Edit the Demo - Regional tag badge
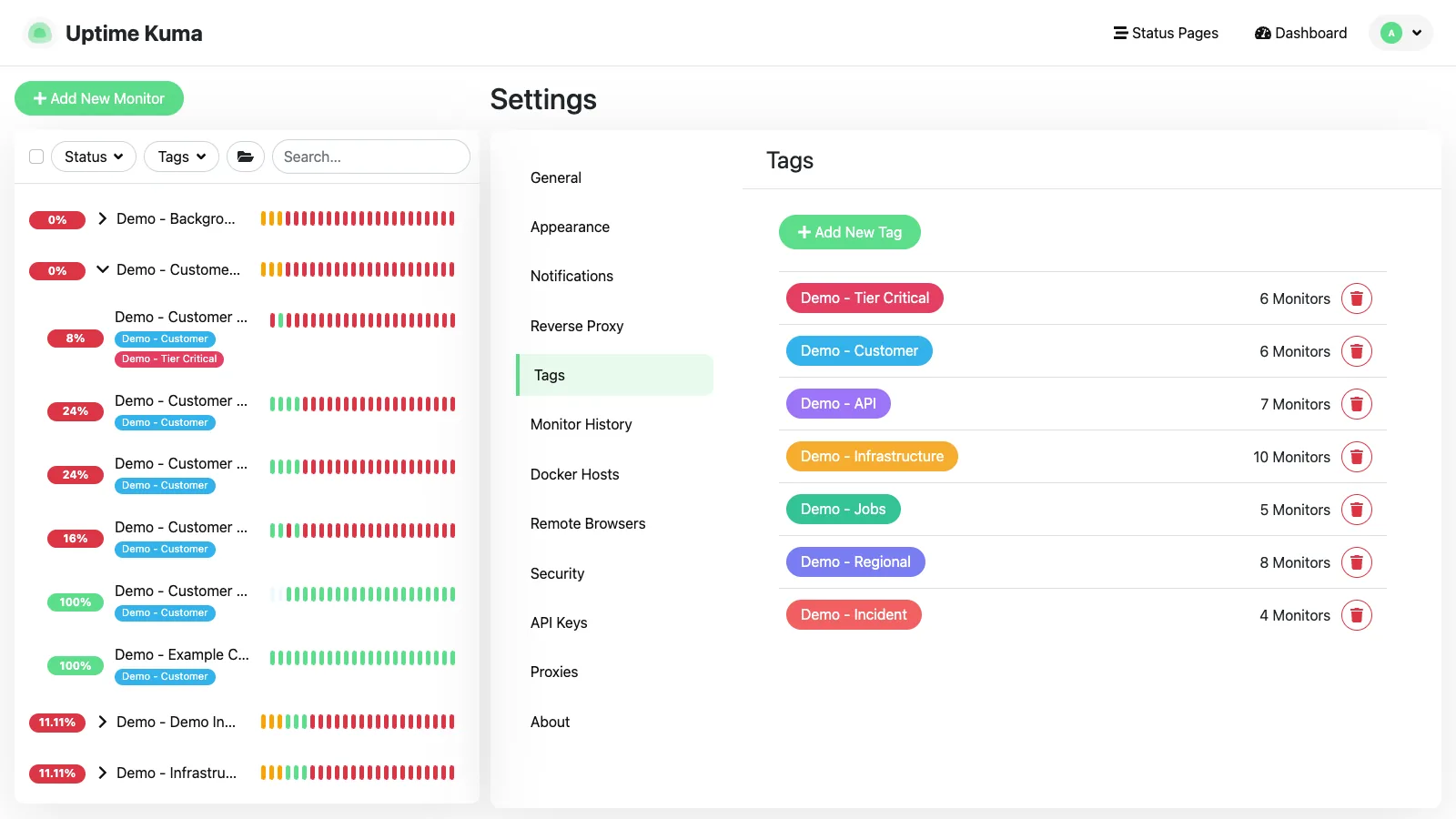The image size is (1456, 819). (x=855, y=561)
